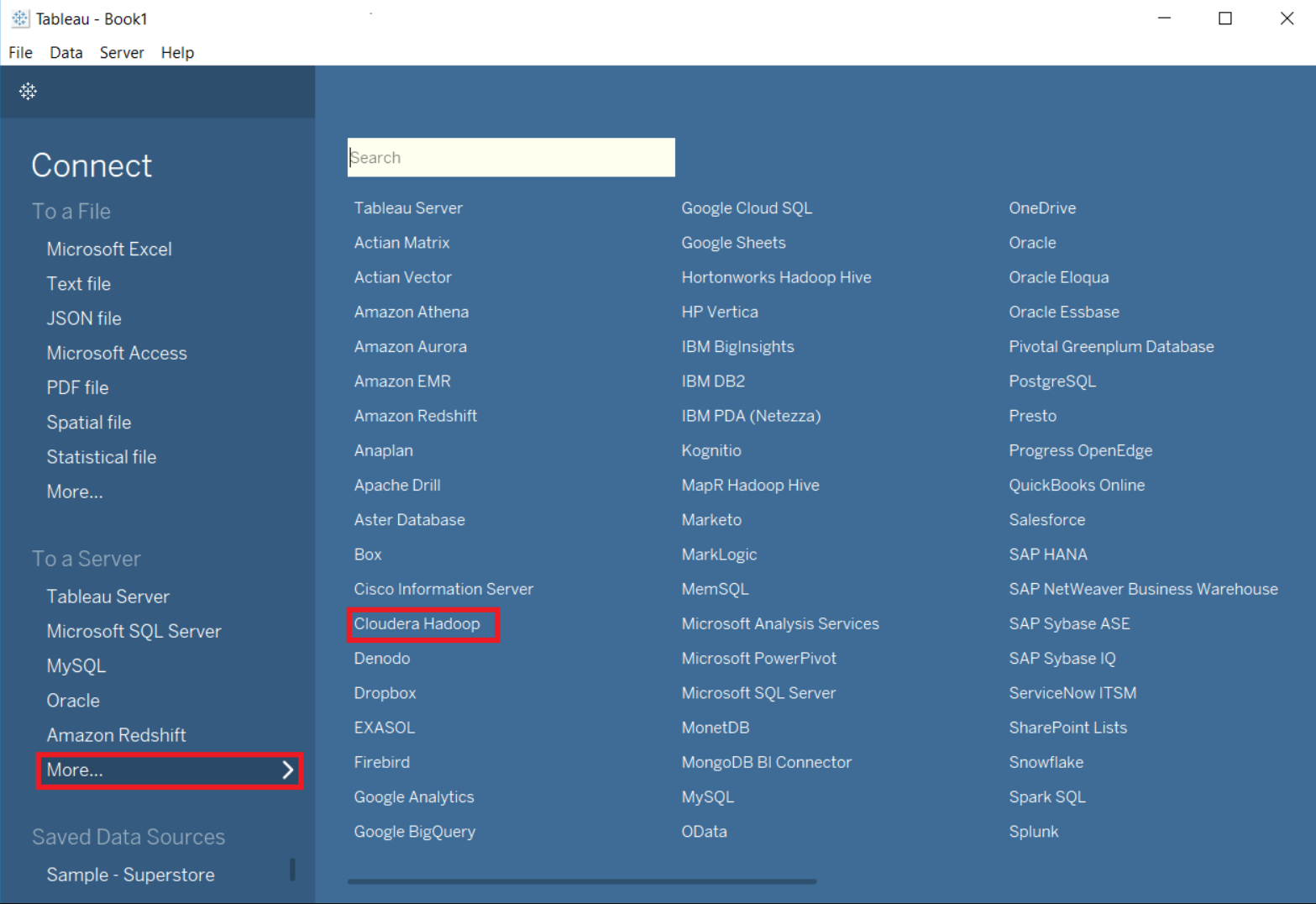Select HP Vertica connector
Image resolution: width=1316 pixels, height=904 pixels.
pos(720,312)
